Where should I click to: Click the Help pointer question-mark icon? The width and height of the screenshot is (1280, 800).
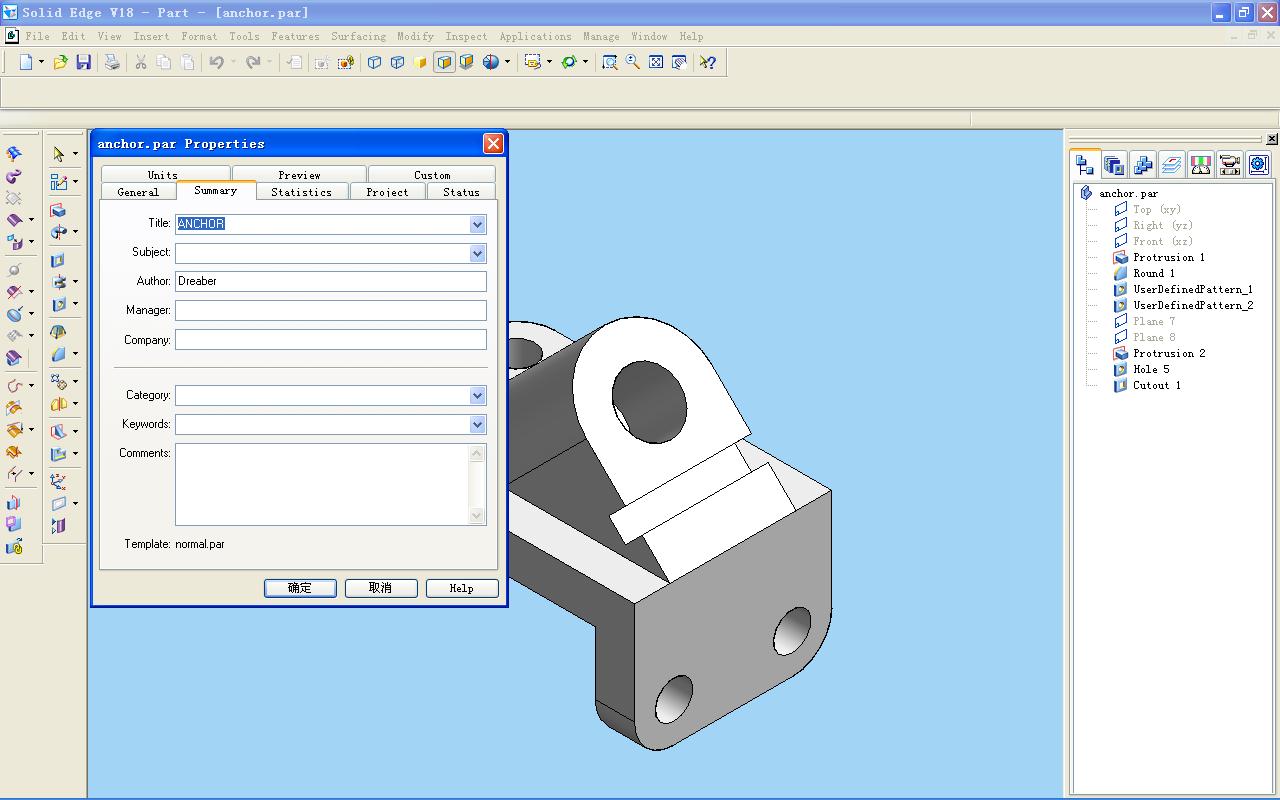tap(708, 62)
